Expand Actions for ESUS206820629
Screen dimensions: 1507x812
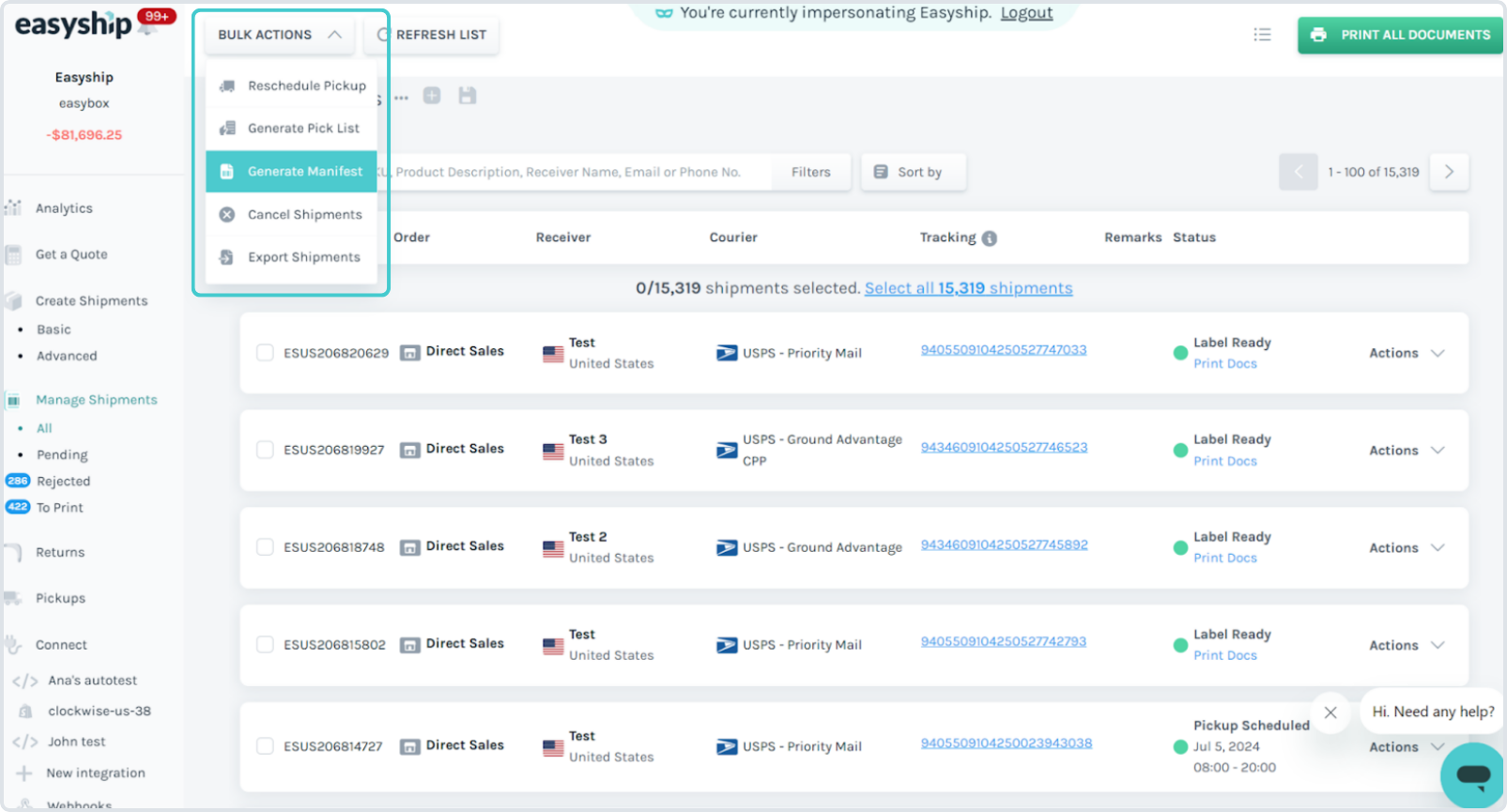pos(1407,353)
